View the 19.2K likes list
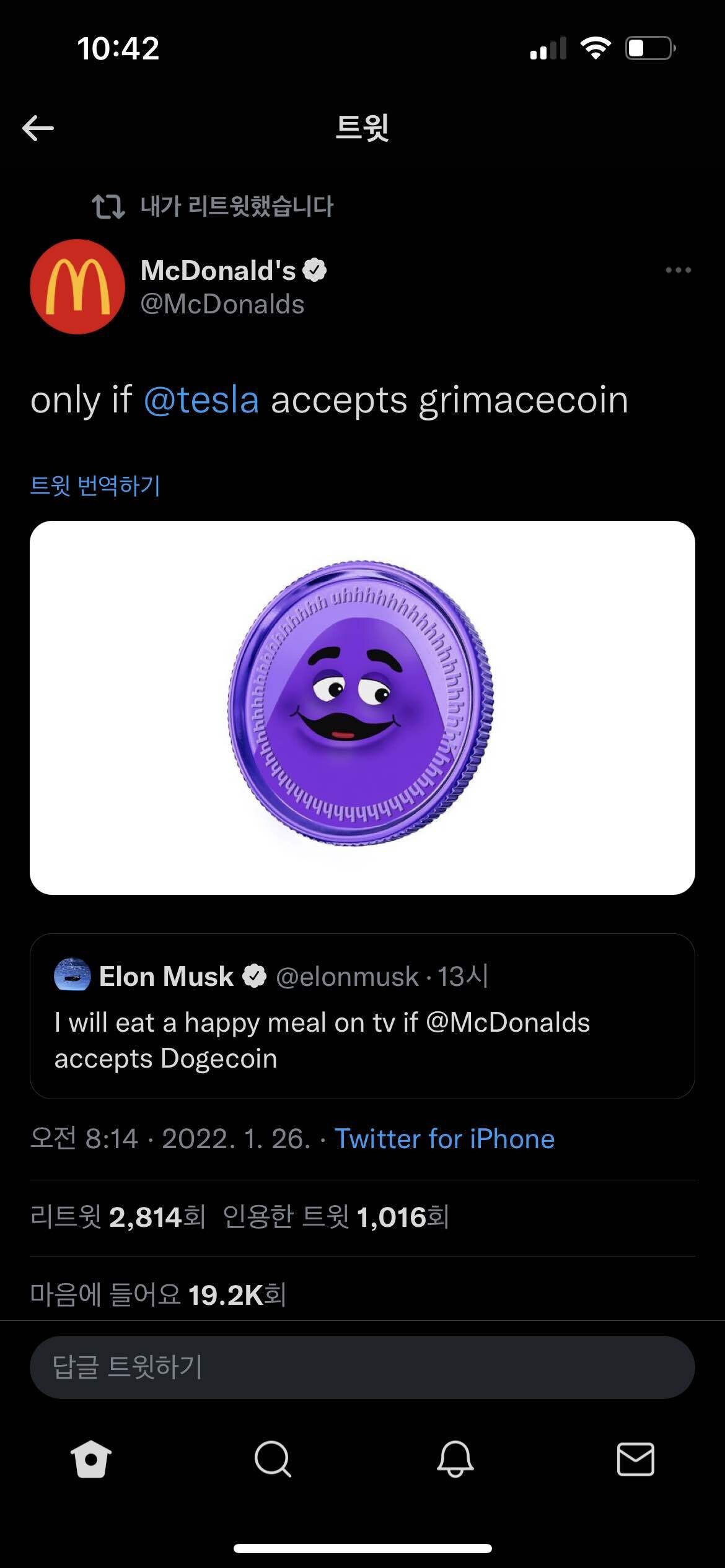 [x=158, y=1295]
